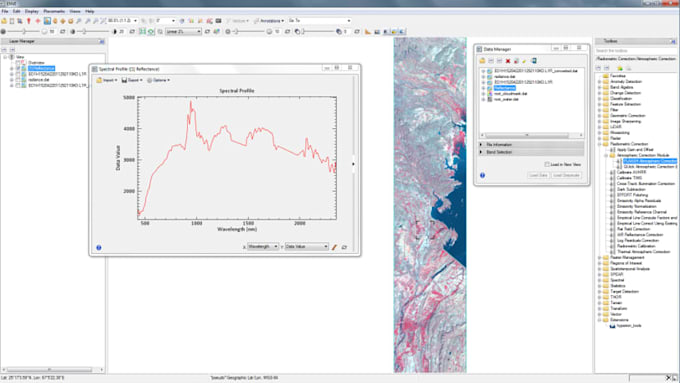Image resolution: width=680 pixels, height=383 pixels.
Task: Open the X axis Wavelength dropdown
Action: (x=263, y=246)
